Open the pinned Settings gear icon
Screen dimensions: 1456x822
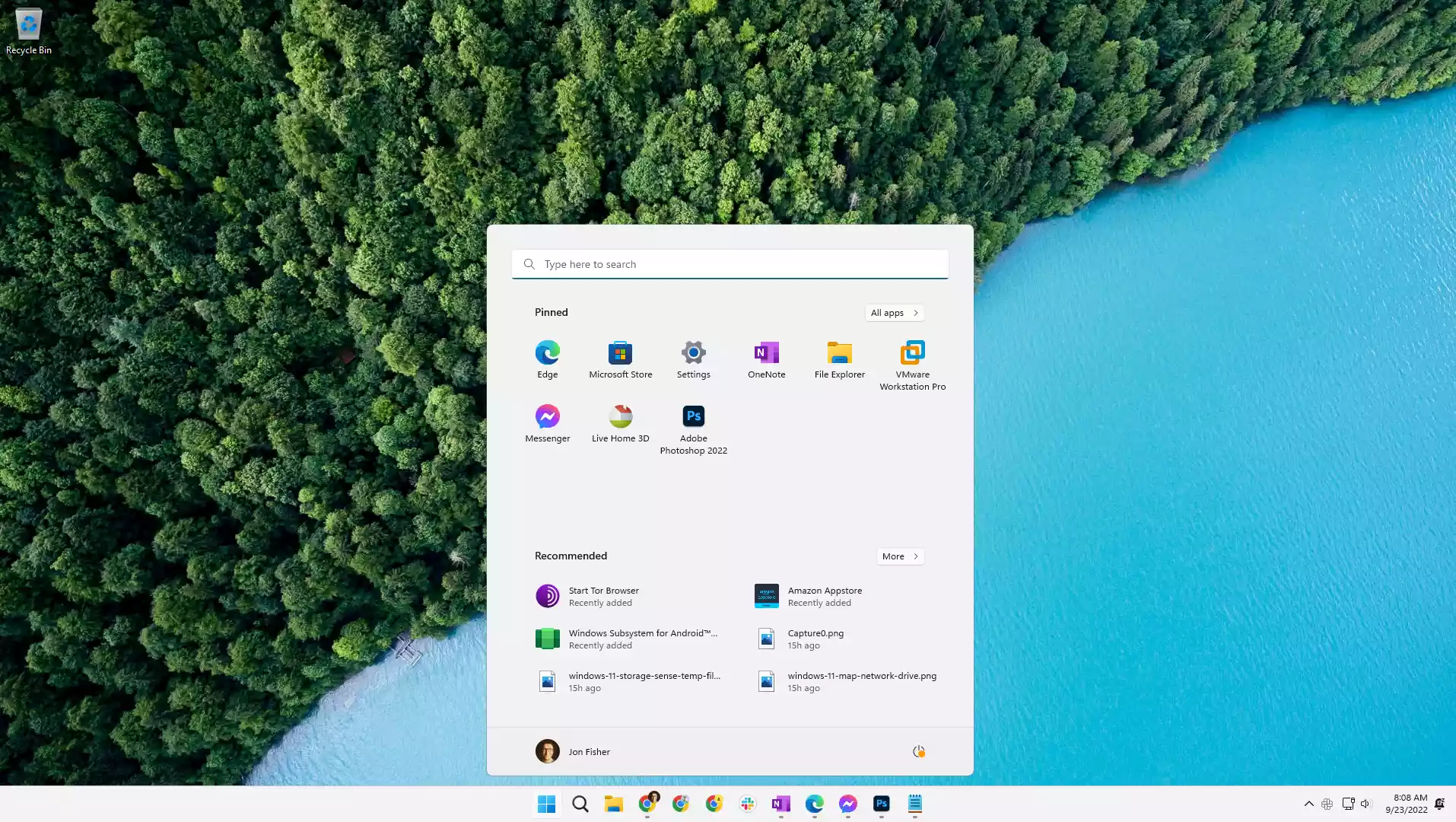[693, 358]
